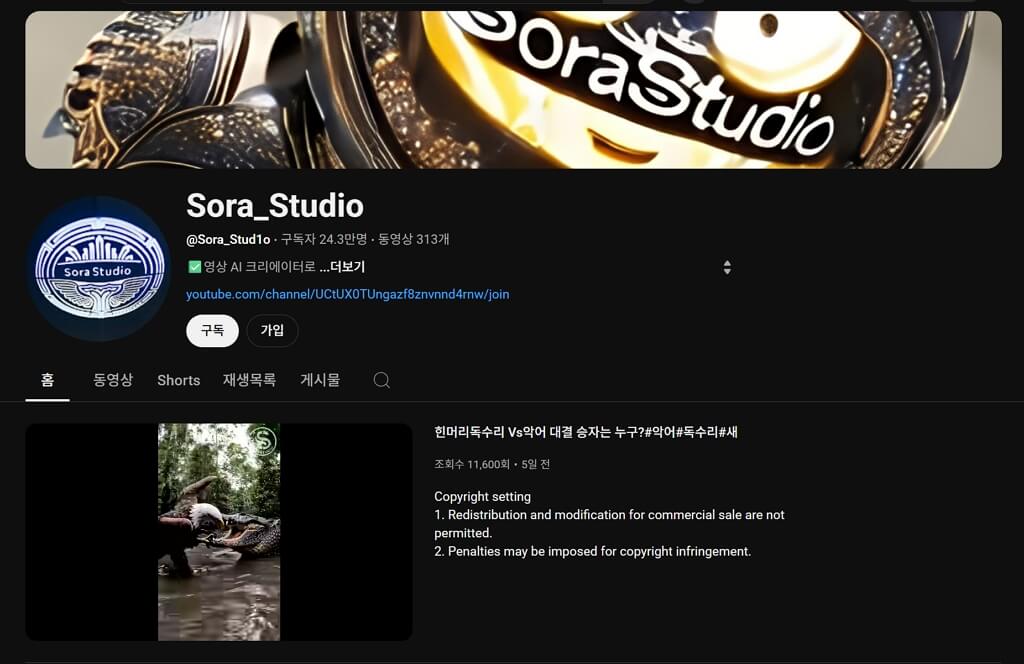Click the up-down arrows beside channel description
Image resolution: width=1024 pixels, height=664 pixels.
click(x=727, y=267)
